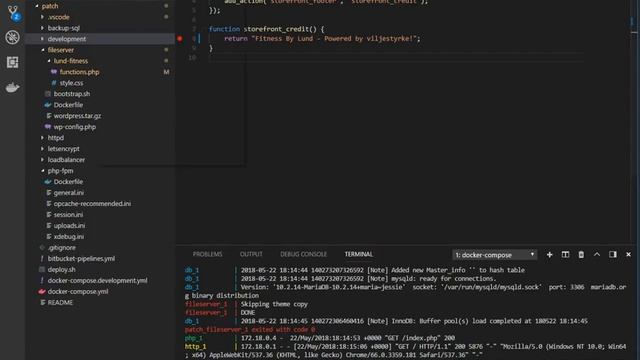Open general.ini file
640x360 pixels.
(69, 193)
